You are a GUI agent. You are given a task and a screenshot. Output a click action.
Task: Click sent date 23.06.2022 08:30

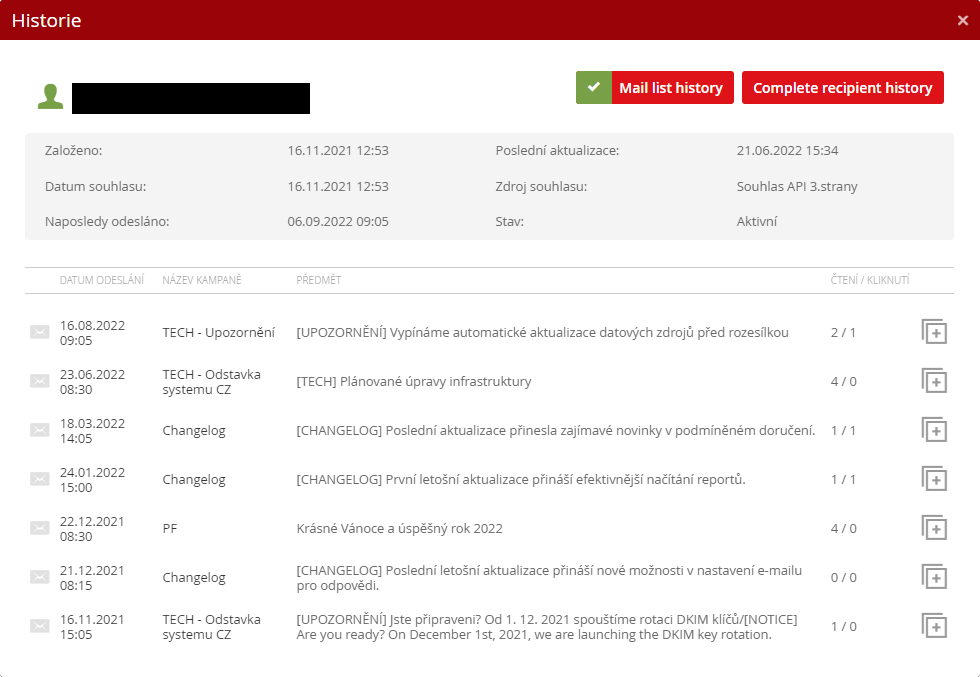pyautogui.click(x=92, y=381)
